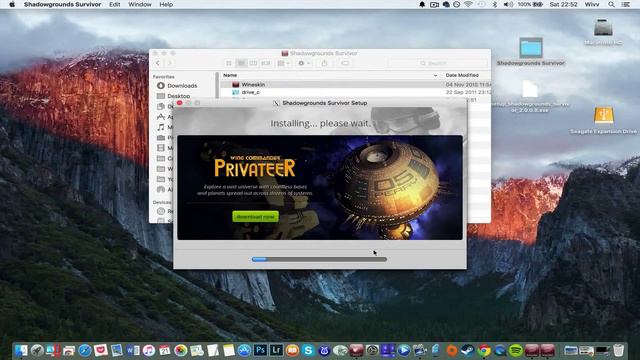Open Steam from the dock
The height and width of the screenshot is (360, 640).
(x=467, y=350)
